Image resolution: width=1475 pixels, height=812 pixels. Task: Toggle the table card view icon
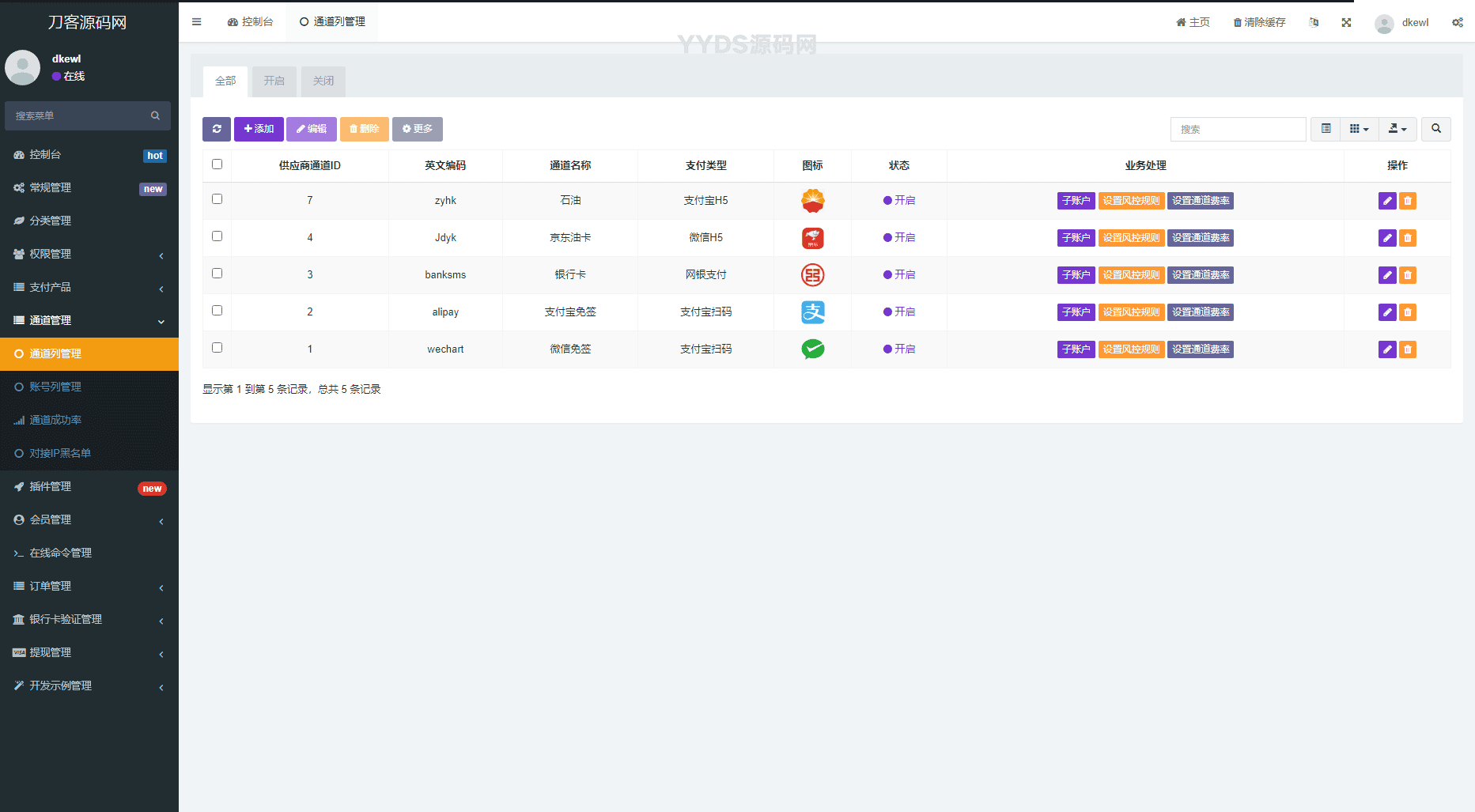point(1326,129)
